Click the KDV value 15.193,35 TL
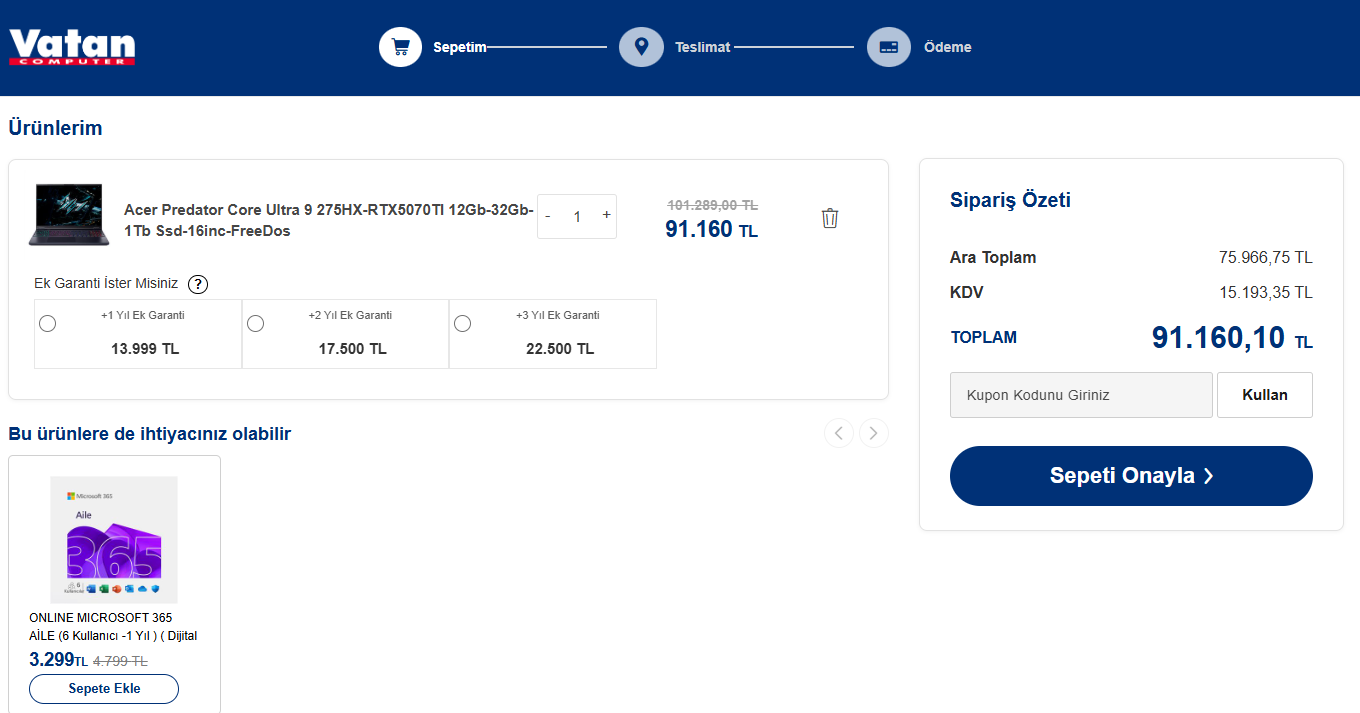 [1266, 292]
